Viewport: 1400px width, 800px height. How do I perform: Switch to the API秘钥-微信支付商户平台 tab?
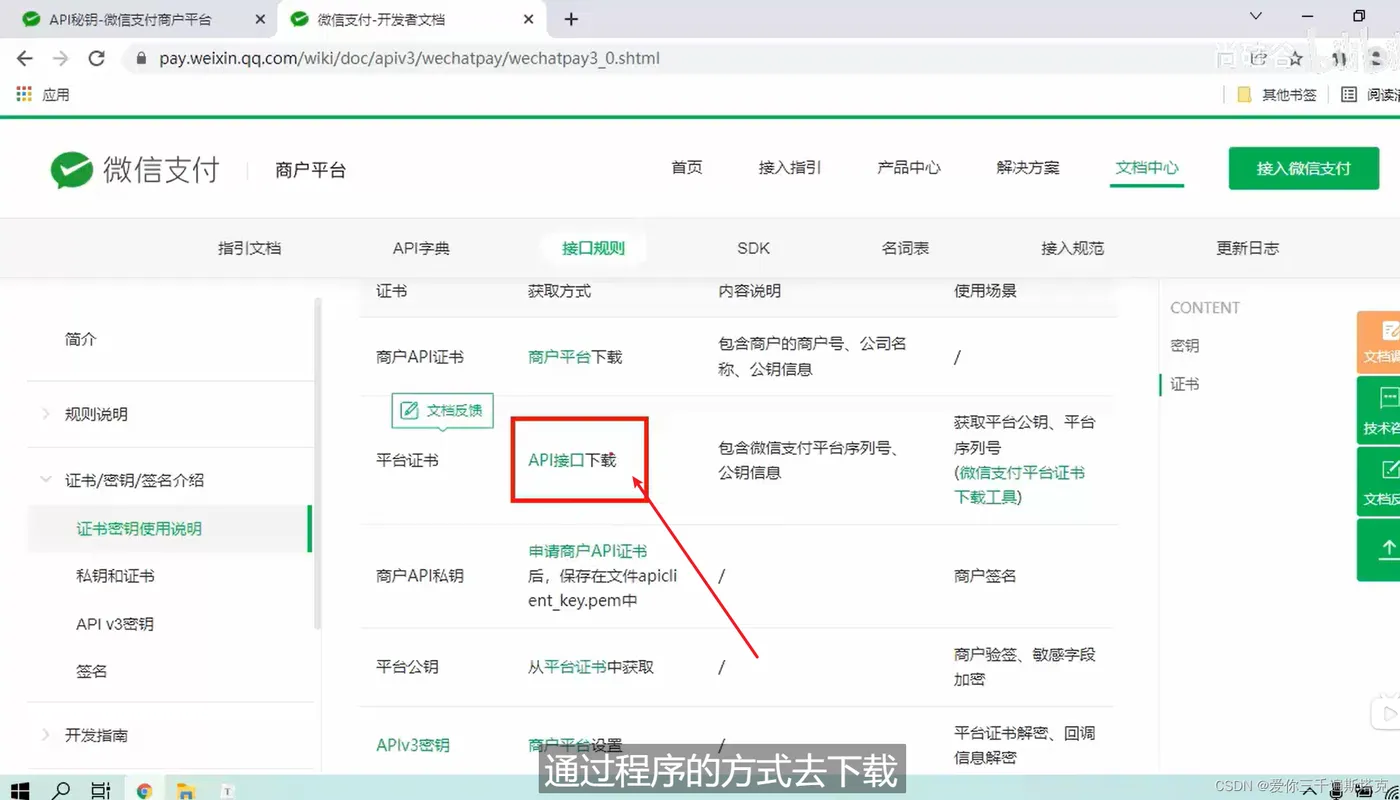[139, 19]
